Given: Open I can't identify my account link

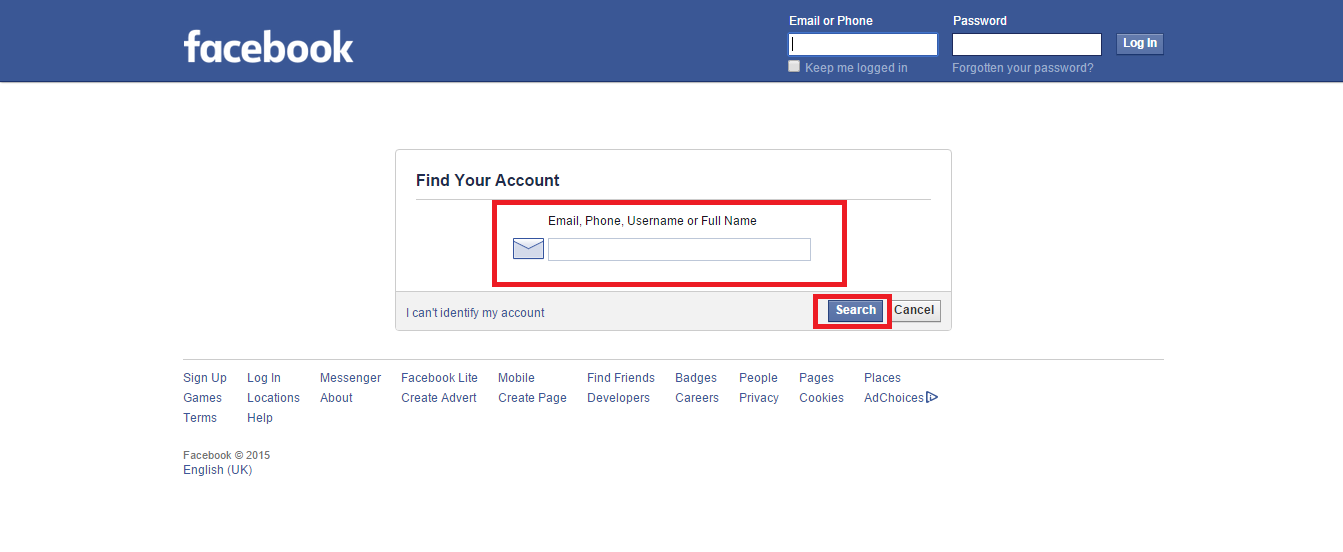Looking at the screenshot, I should 475,313.
